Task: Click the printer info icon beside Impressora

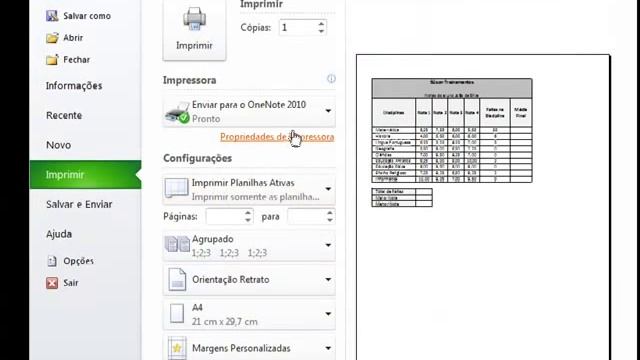Action: point(331,79)
